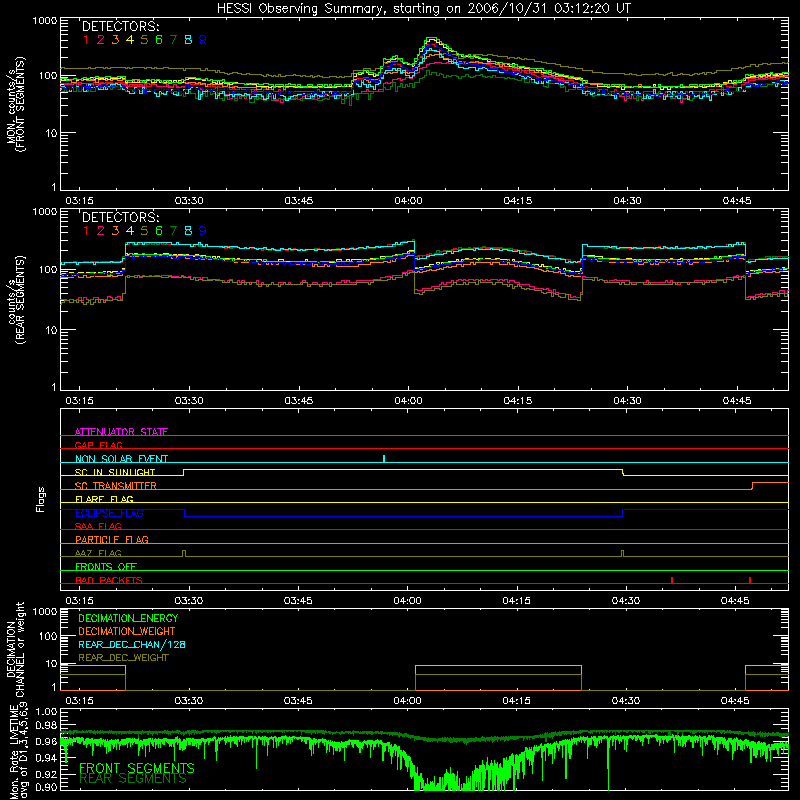Screen dimensions: 800x800
Task: Select orange detector 3 in rear segments legend
Action: (115, 231)
